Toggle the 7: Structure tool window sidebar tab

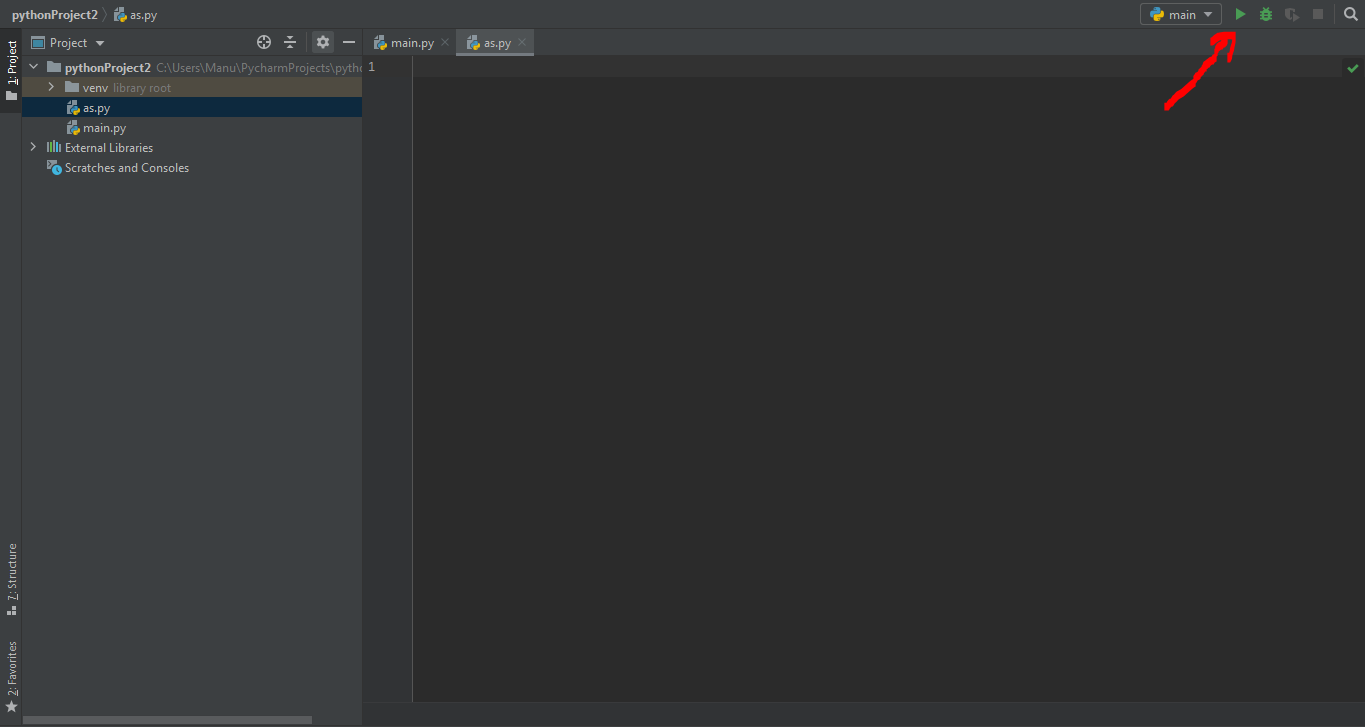click(x=11, y=578)
